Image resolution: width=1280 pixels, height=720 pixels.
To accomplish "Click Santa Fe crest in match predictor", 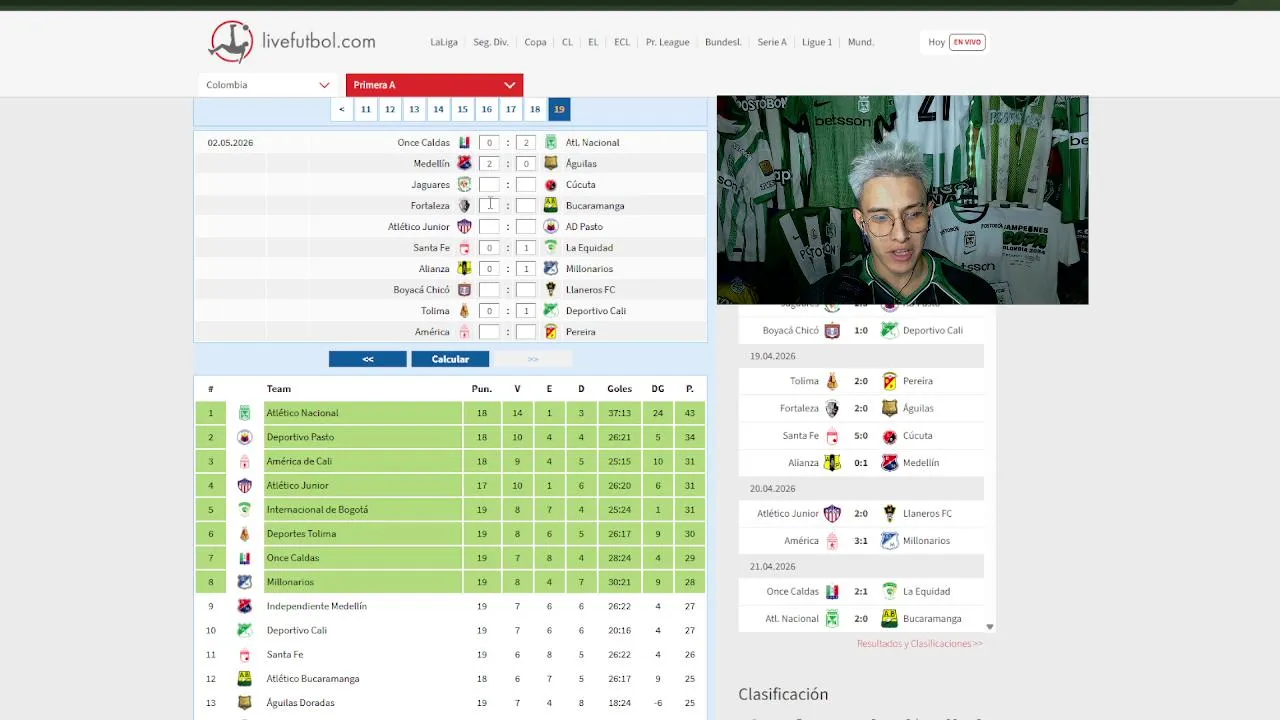I will pyautogui.click(x=464, y=248).
